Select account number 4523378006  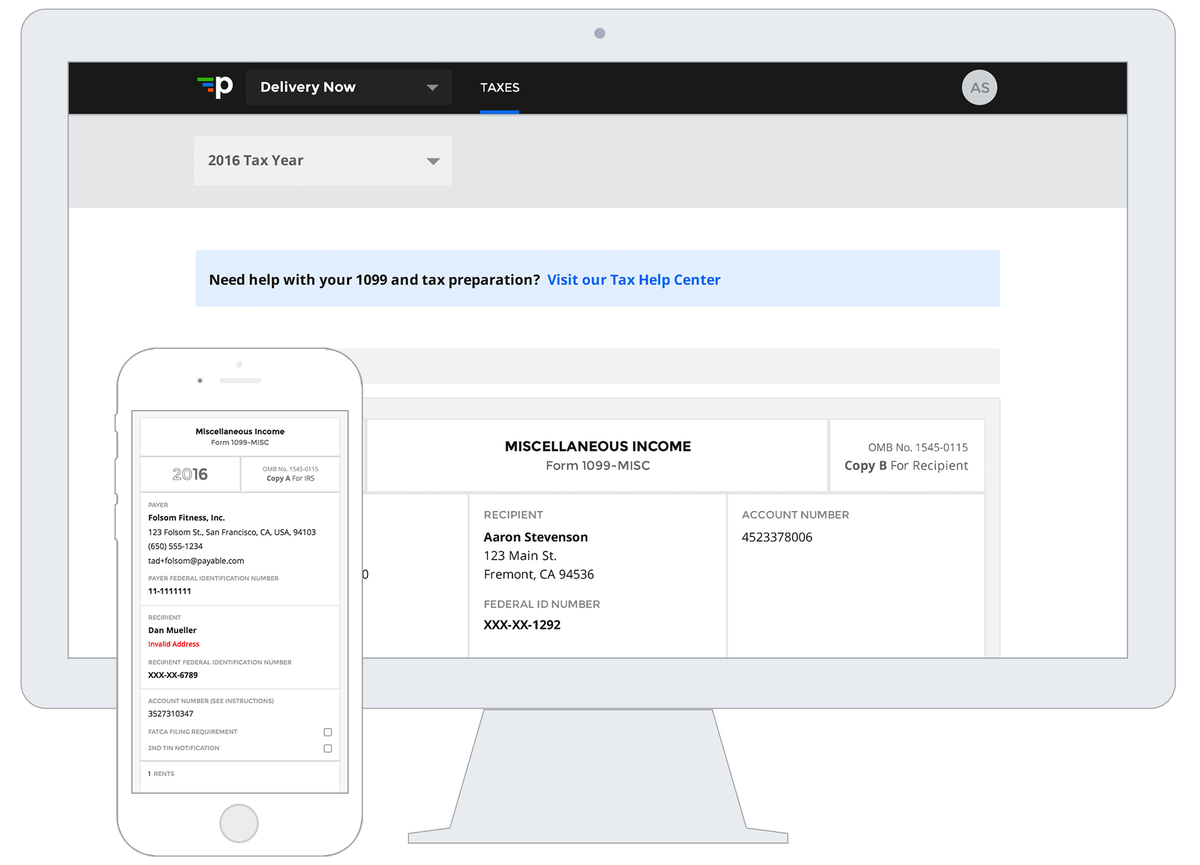[777, 537]
